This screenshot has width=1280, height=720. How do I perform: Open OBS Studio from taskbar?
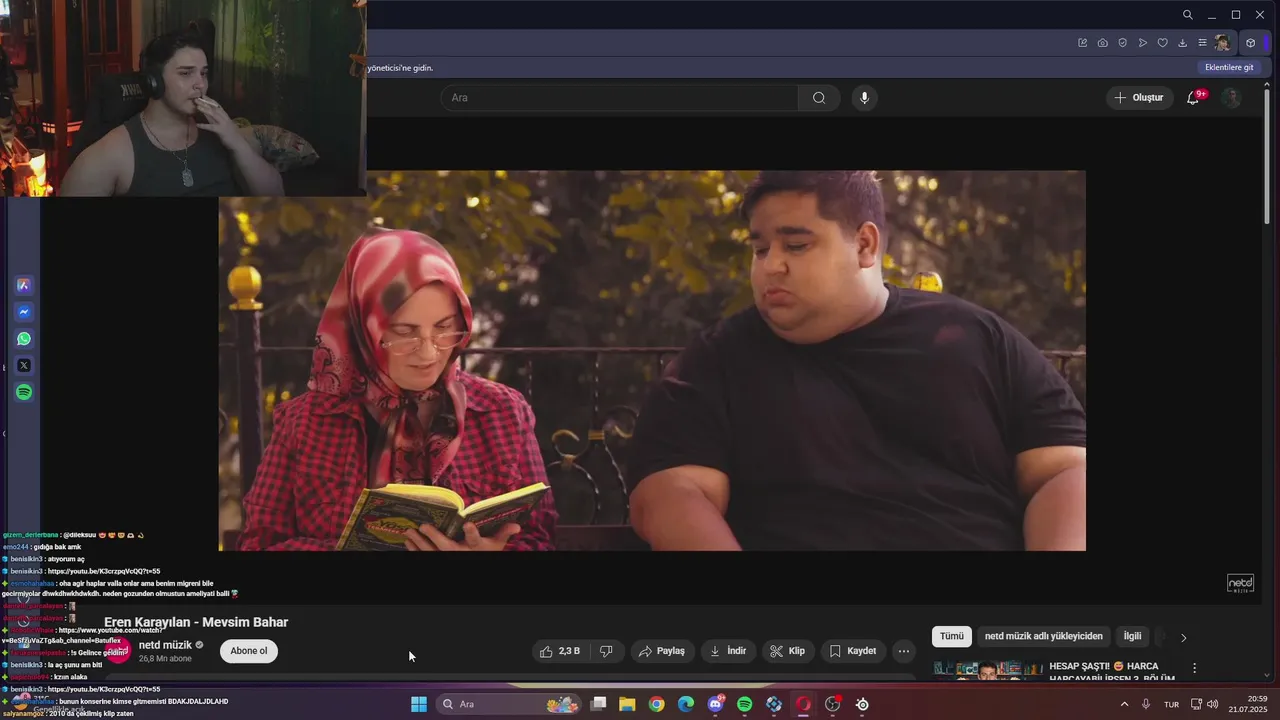tap(833, 704)
